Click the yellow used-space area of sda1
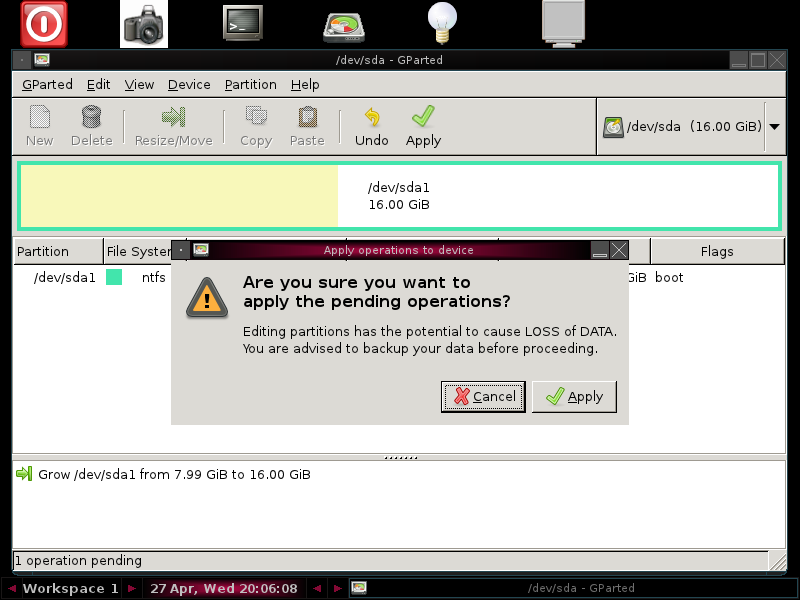Viewport: 800px width, 600px height. tap(179, 196)
